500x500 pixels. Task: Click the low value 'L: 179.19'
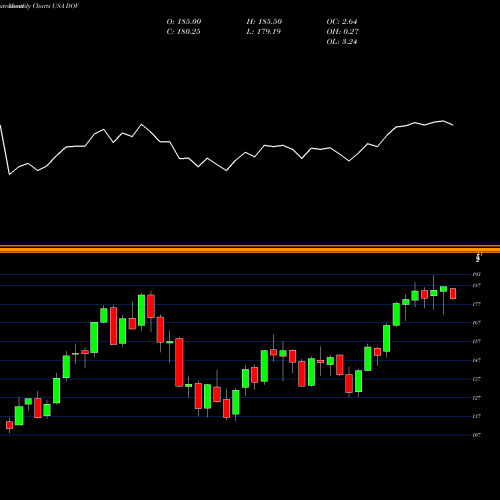[x=263, y=32]
